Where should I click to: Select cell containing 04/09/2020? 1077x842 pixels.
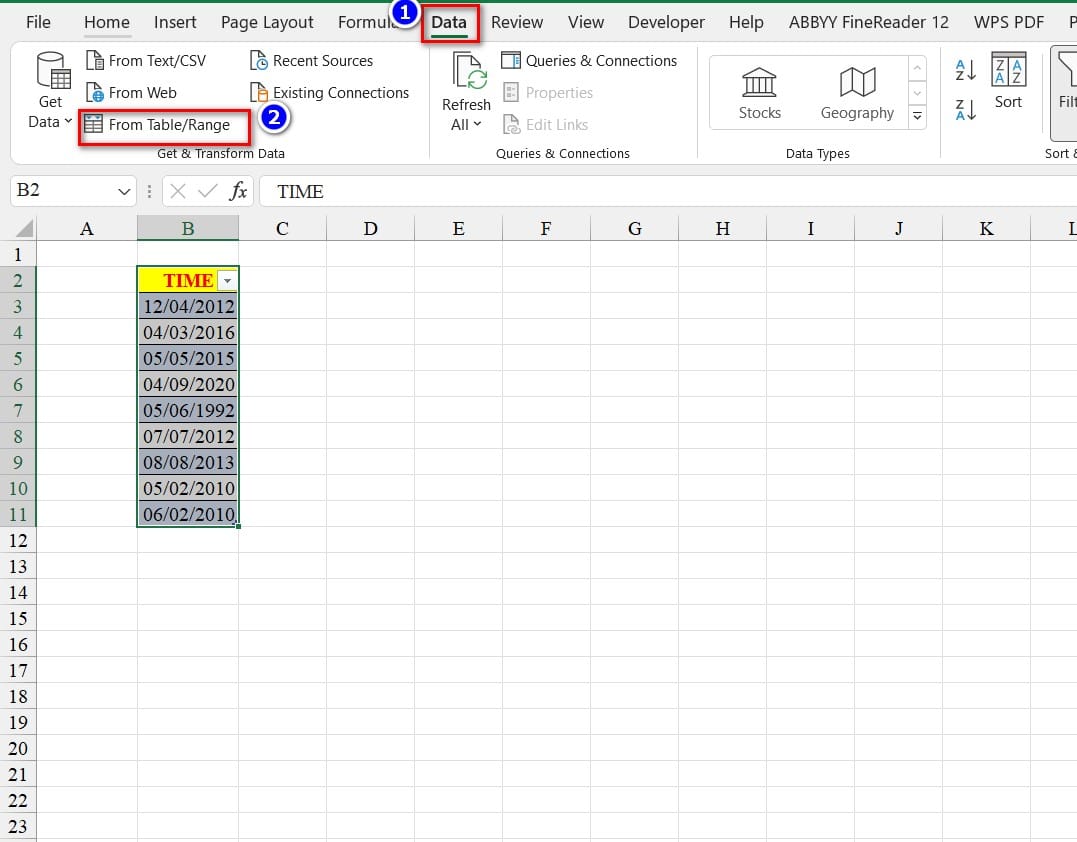[x=188, y=385]
